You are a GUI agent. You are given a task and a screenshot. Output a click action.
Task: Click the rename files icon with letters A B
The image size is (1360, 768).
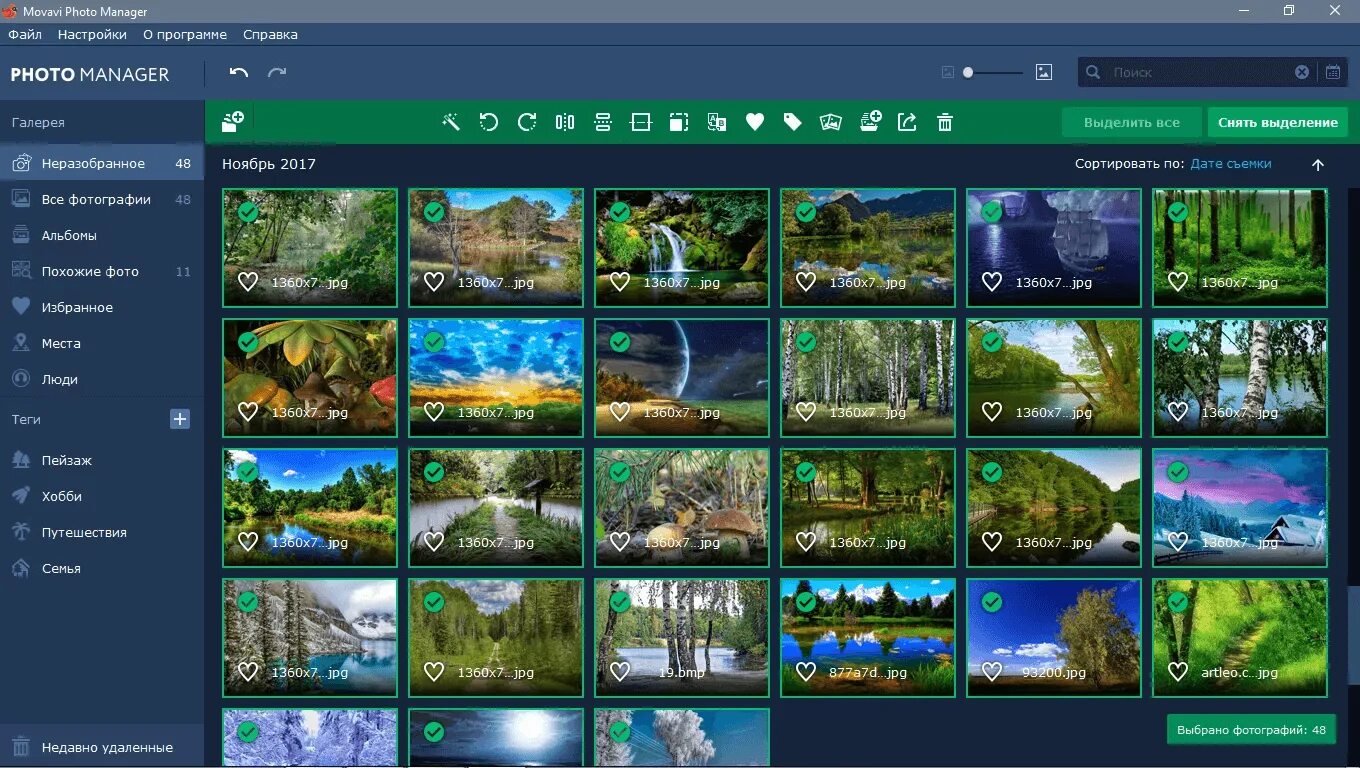(717, 122)
